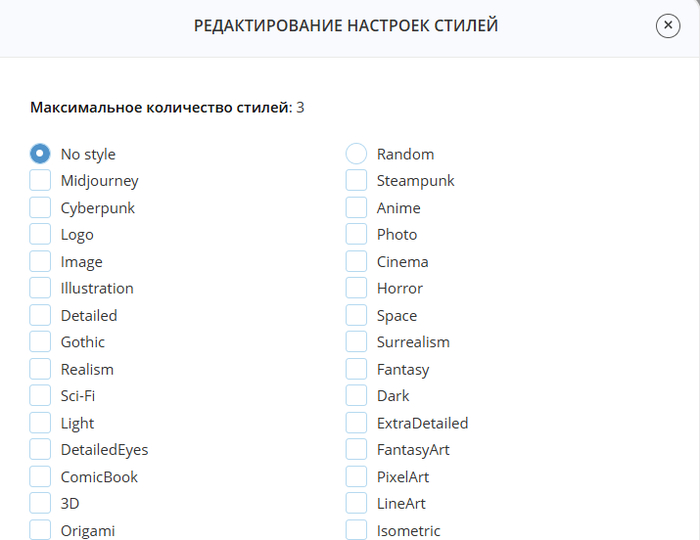Viewport: 700px width, 540px height.
Task: Select the Random radio button
Action: click(356, 154)
